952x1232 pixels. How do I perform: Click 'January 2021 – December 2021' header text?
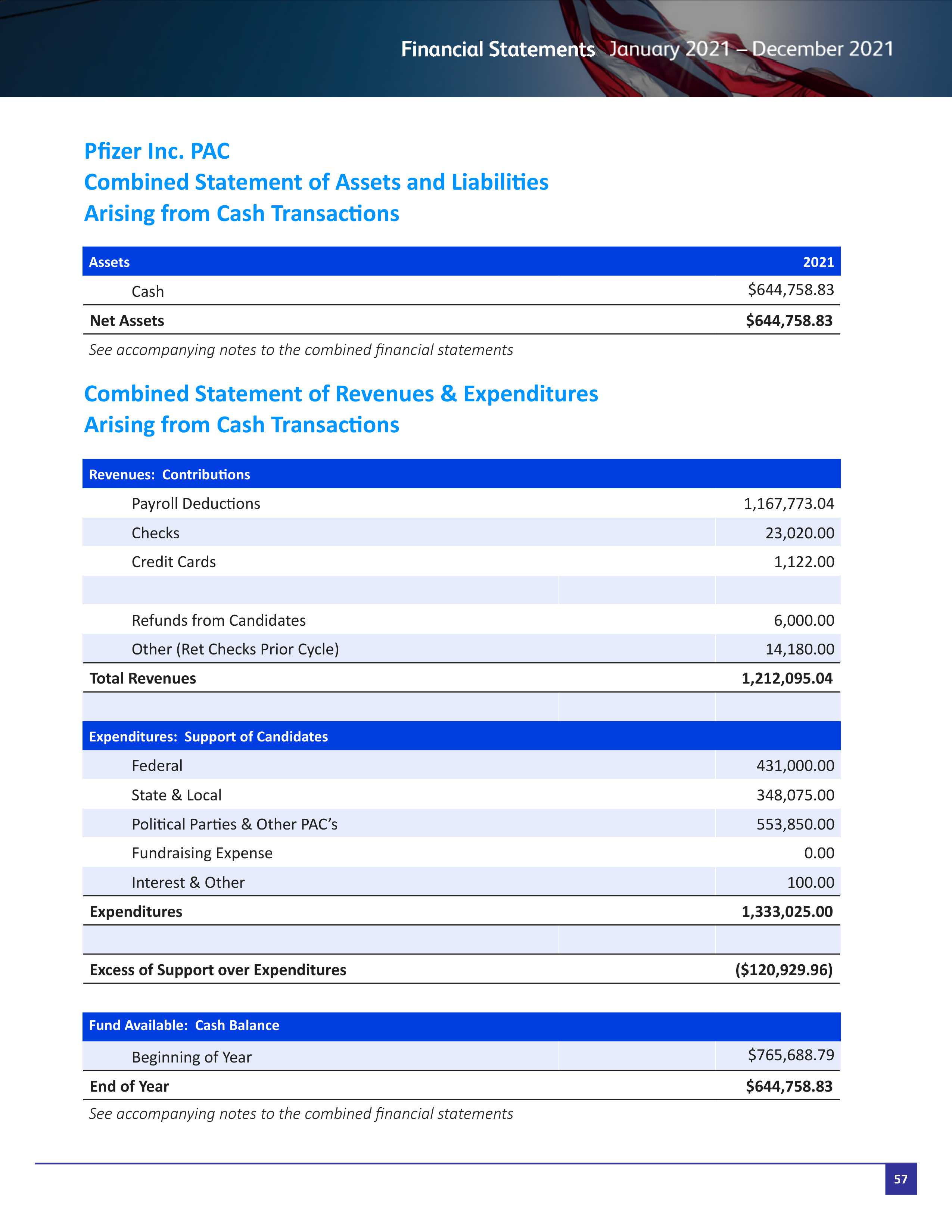point(751,49)
